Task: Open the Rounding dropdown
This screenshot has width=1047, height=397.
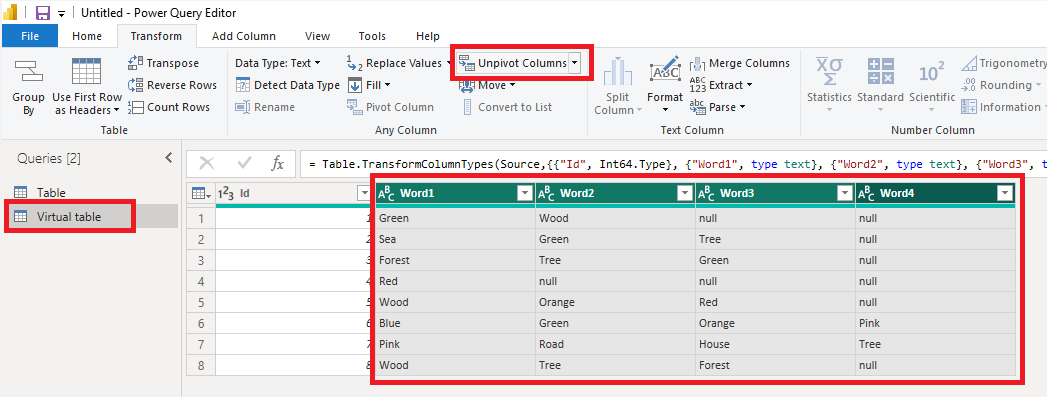Action: pos(1002,85)
